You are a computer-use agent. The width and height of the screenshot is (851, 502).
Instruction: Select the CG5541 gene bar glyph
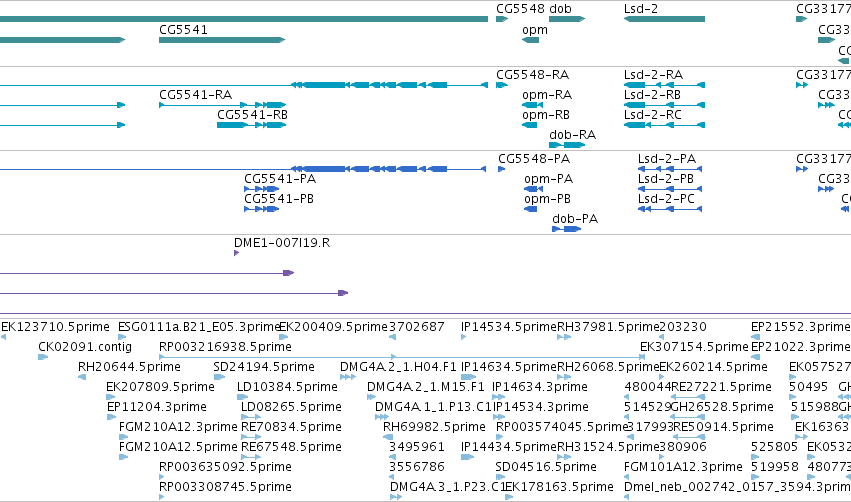point(222,40)
